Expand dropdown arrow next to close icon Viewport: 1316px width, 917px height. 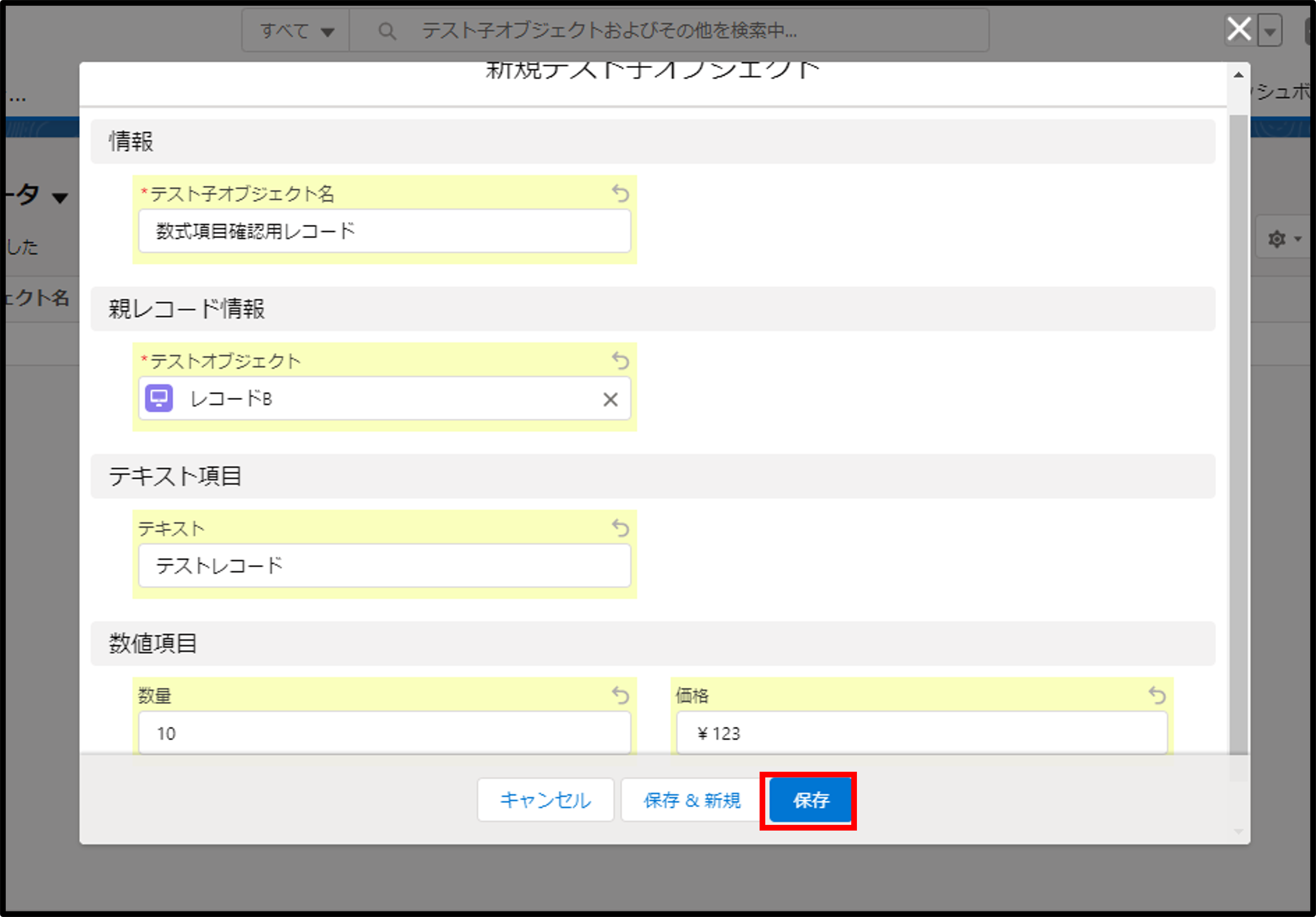[1270, 31]
